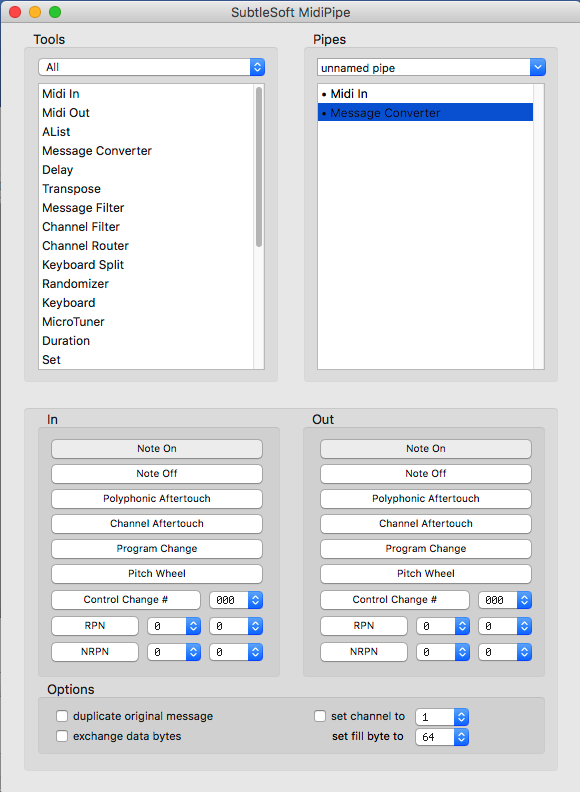The width and height of the screenshot is (580, 792).
Task: Select Transpose tool from the list
Action: [71, 189]
